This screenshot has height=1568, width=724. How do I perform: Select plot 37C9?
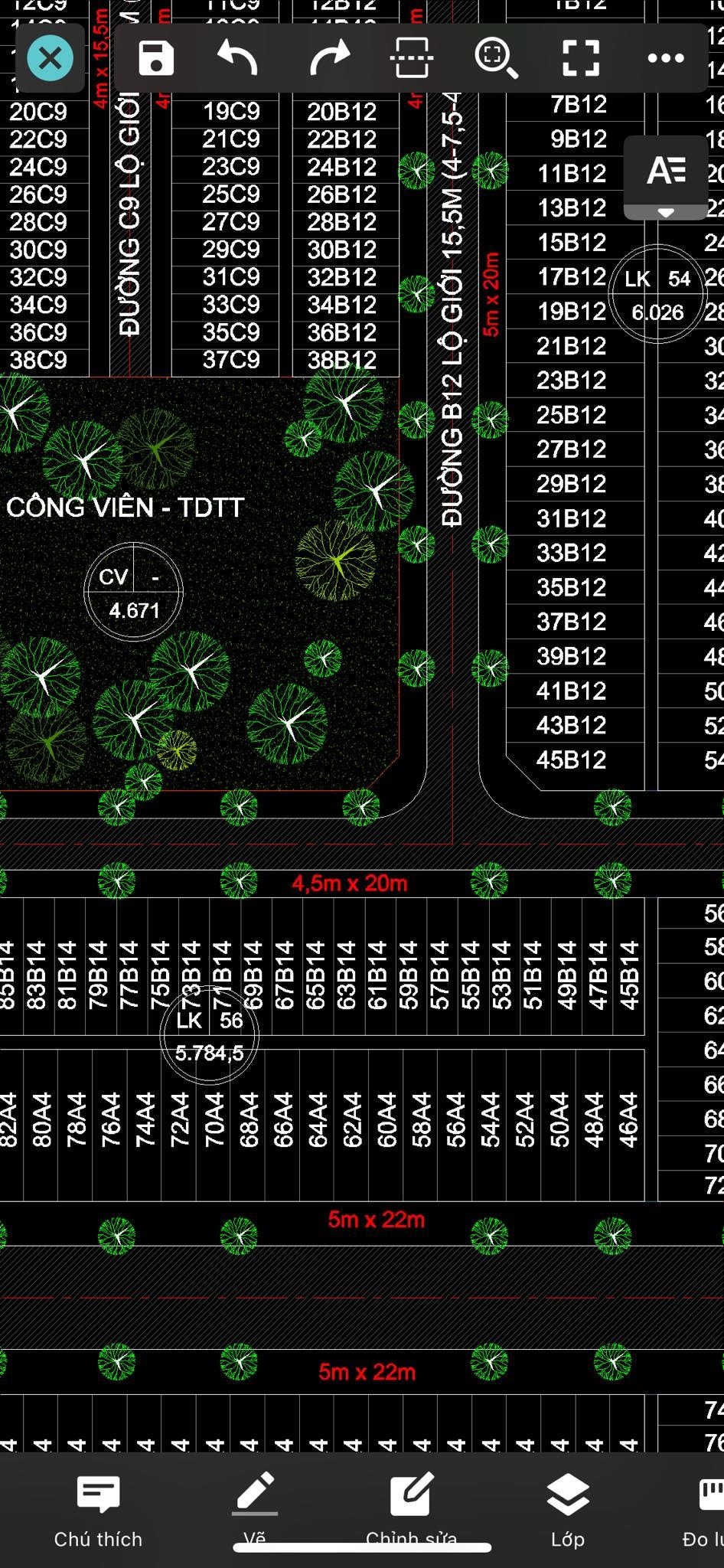pyautogui.click(x=231, y=360)
